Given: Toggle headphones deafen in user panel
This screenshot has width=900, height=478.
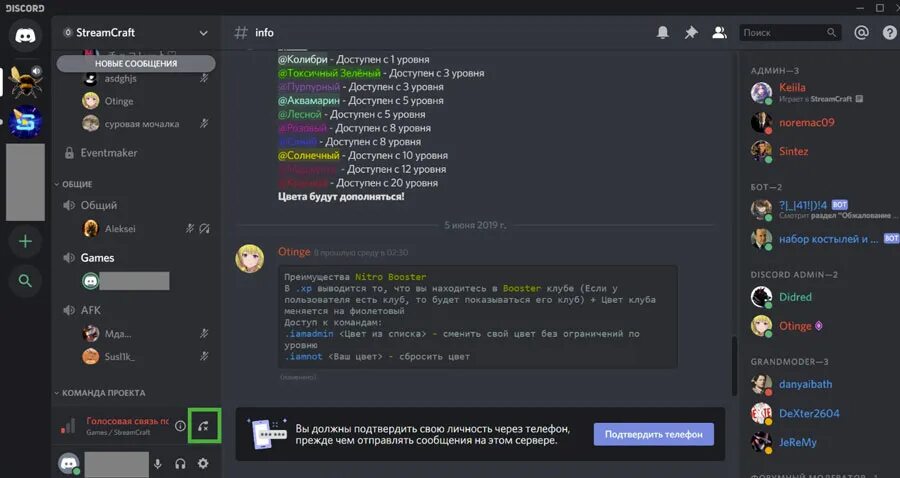Looking at the screenshot, I should tap(180, 464).
